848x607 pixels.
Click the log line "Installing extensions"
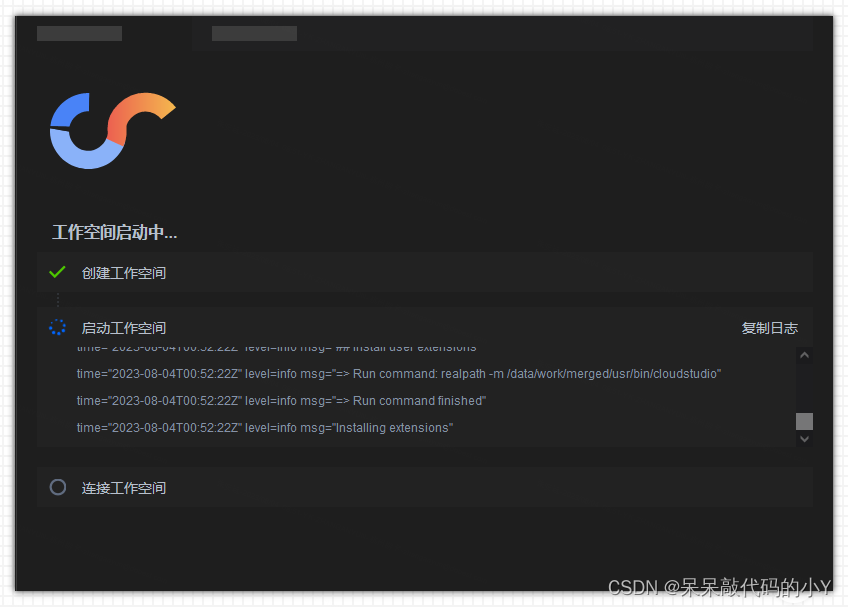click(x=264, y=428)
